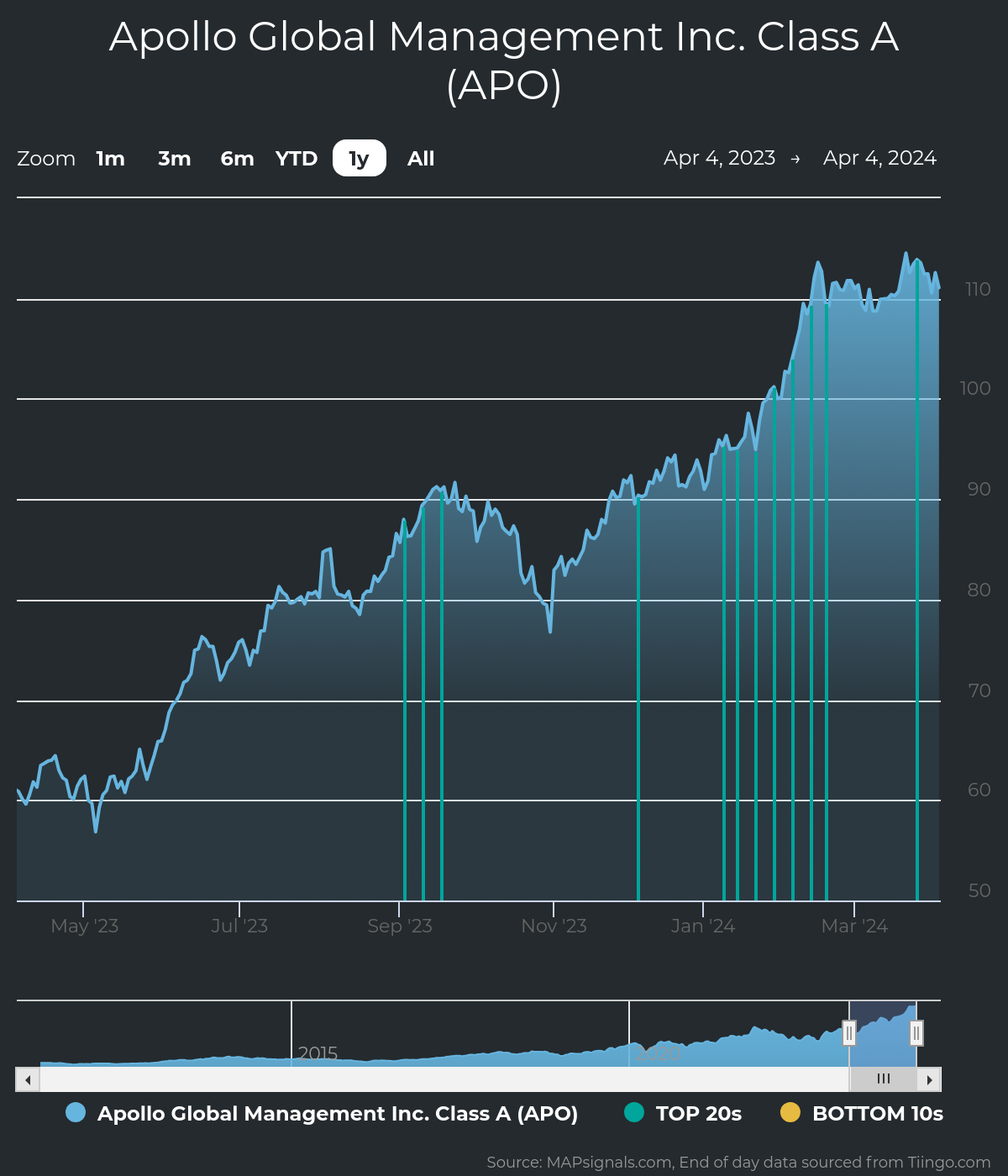Screen dimensions: 1008x1176
Task: Click the navigator left scroll arrow
Action: [x=28, y=1079]
